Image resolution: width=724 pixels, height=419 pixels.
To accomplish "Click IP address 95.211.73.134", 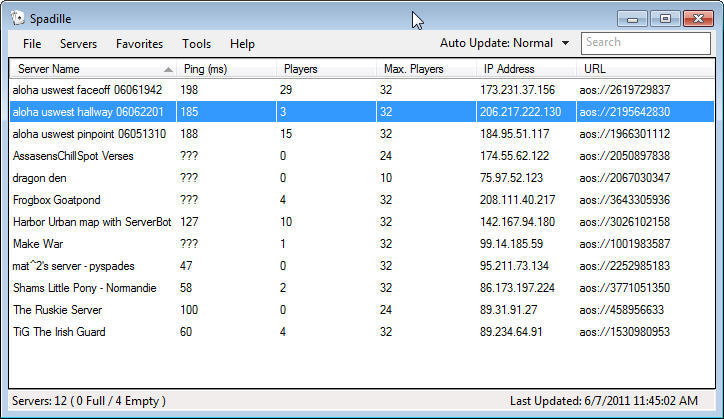I will point(514,266).
